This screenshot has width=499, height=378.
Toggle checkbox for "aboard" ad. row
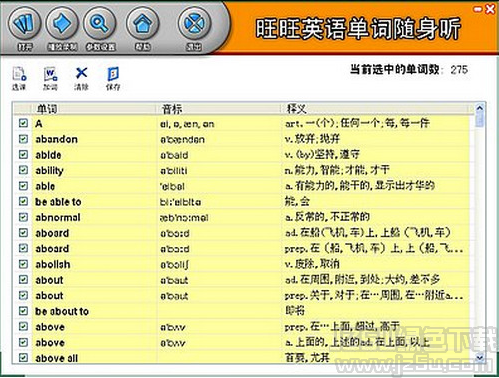click(23, 233)
